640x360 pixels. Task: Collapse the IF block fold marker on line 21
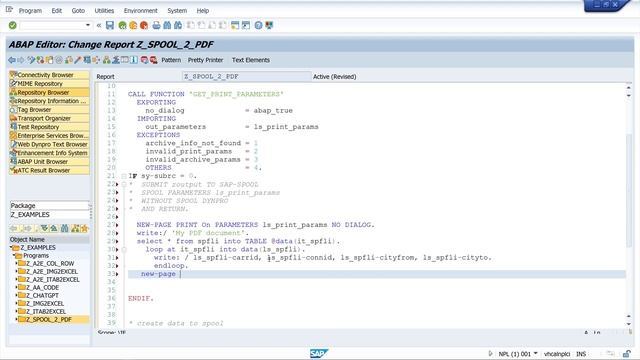click(x=124, y=176)
